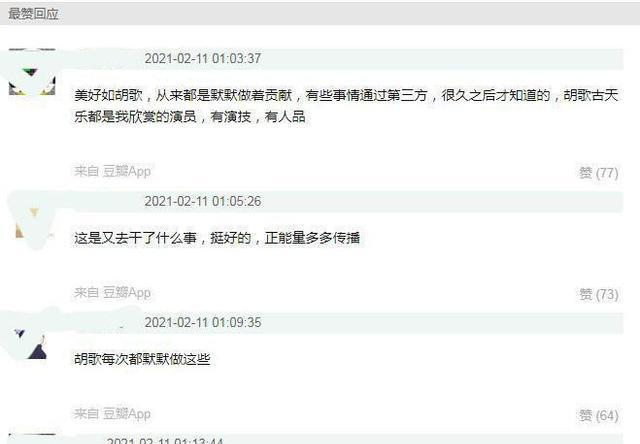This screenshot has height=444, width=640.
Task: Click blurred username left of 01:03:37 timestamp
Action: click(x=108, y=58)
